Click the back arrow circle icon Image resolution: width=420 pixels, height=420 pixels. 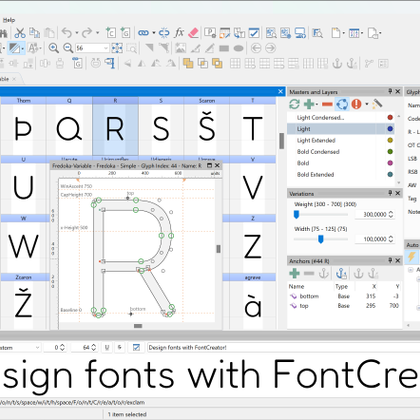click(256, 48)
